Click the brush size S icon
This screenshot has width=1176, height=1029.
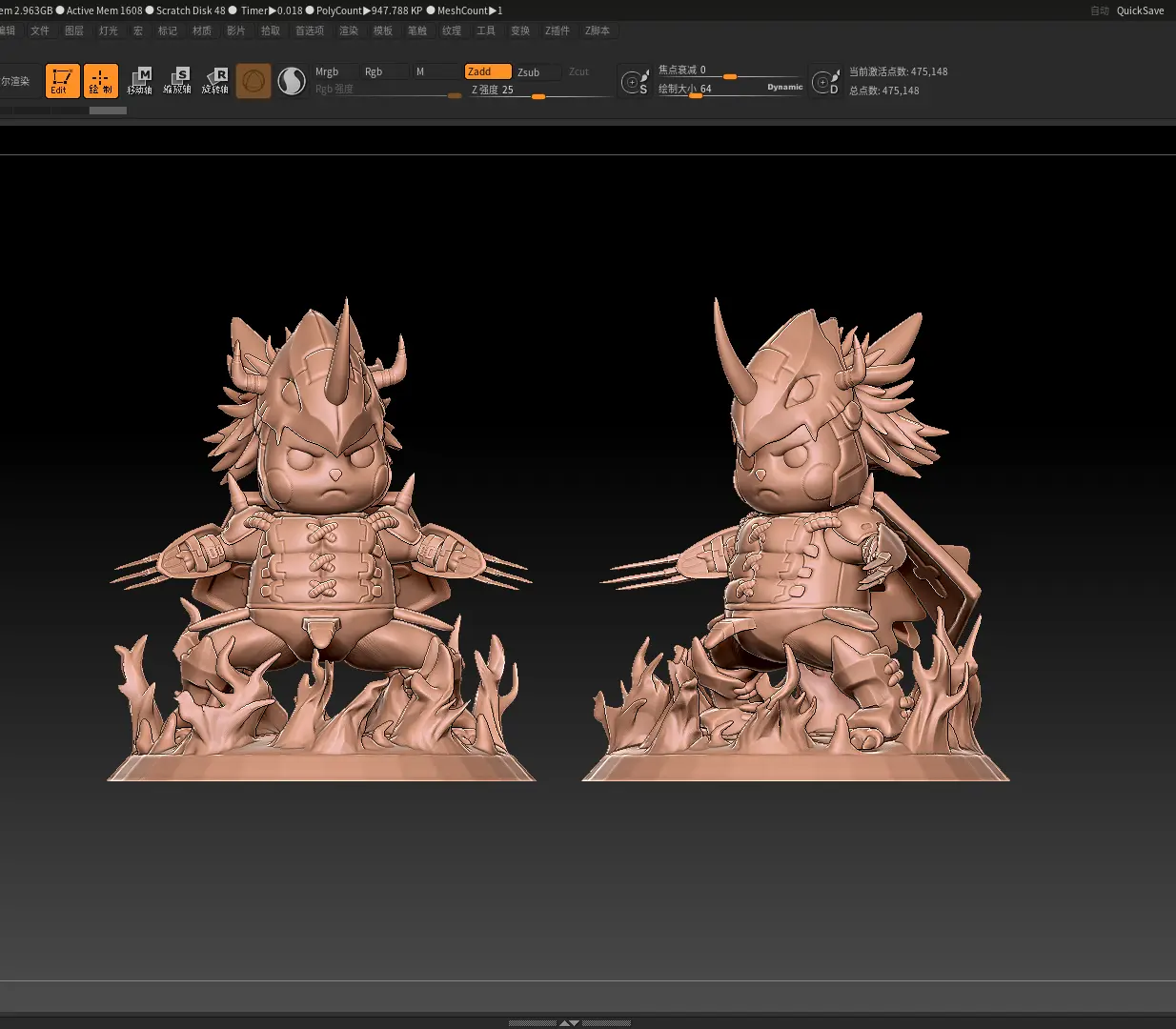pos(635,82)
